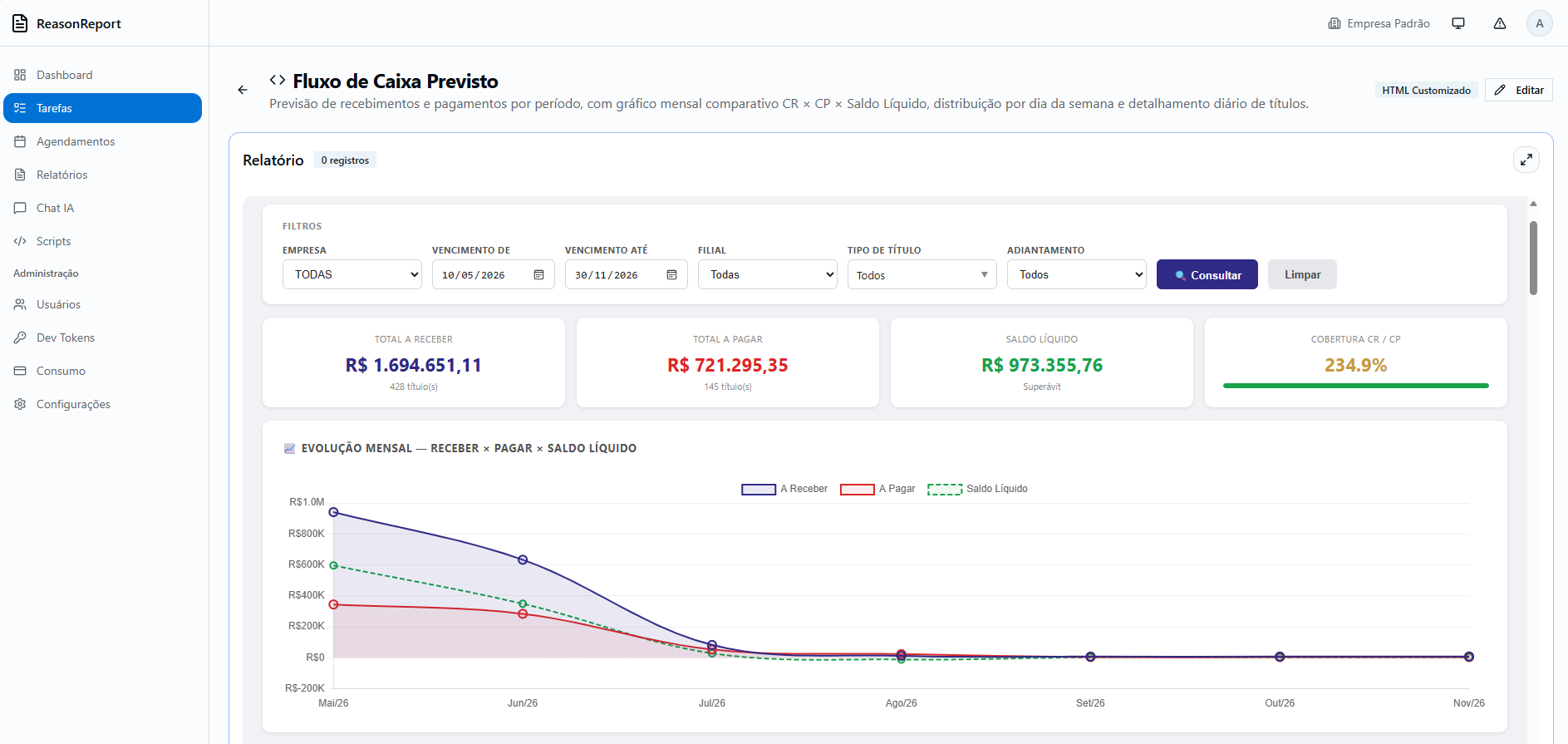This screenshot has height=744, width=1568.
Task: Click the Mai/26 Saldo Líquido point
Action: click(333, 565)
